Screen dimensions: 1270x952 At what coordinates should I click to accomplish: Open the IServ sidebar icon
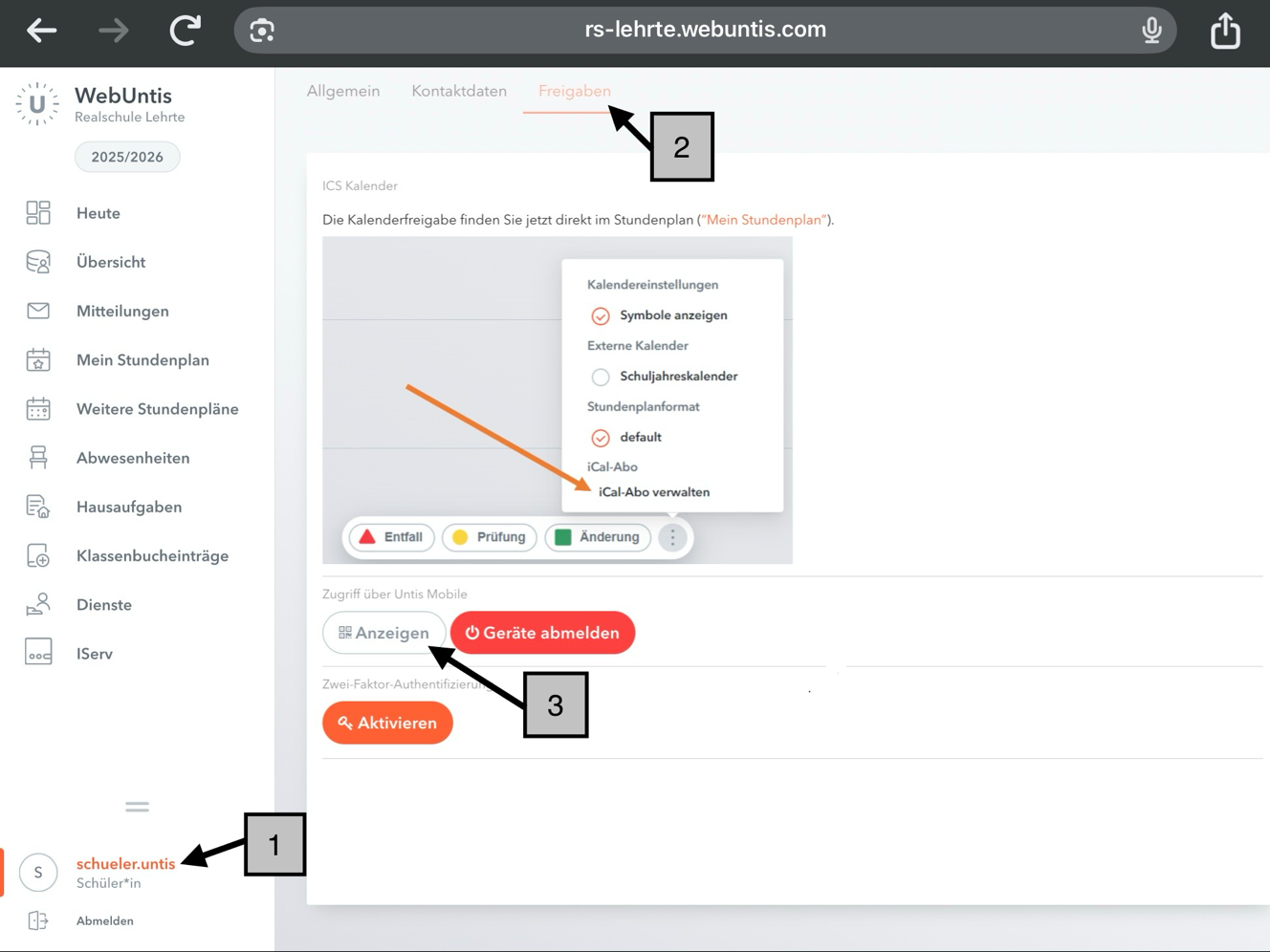(x=38, y=653)
